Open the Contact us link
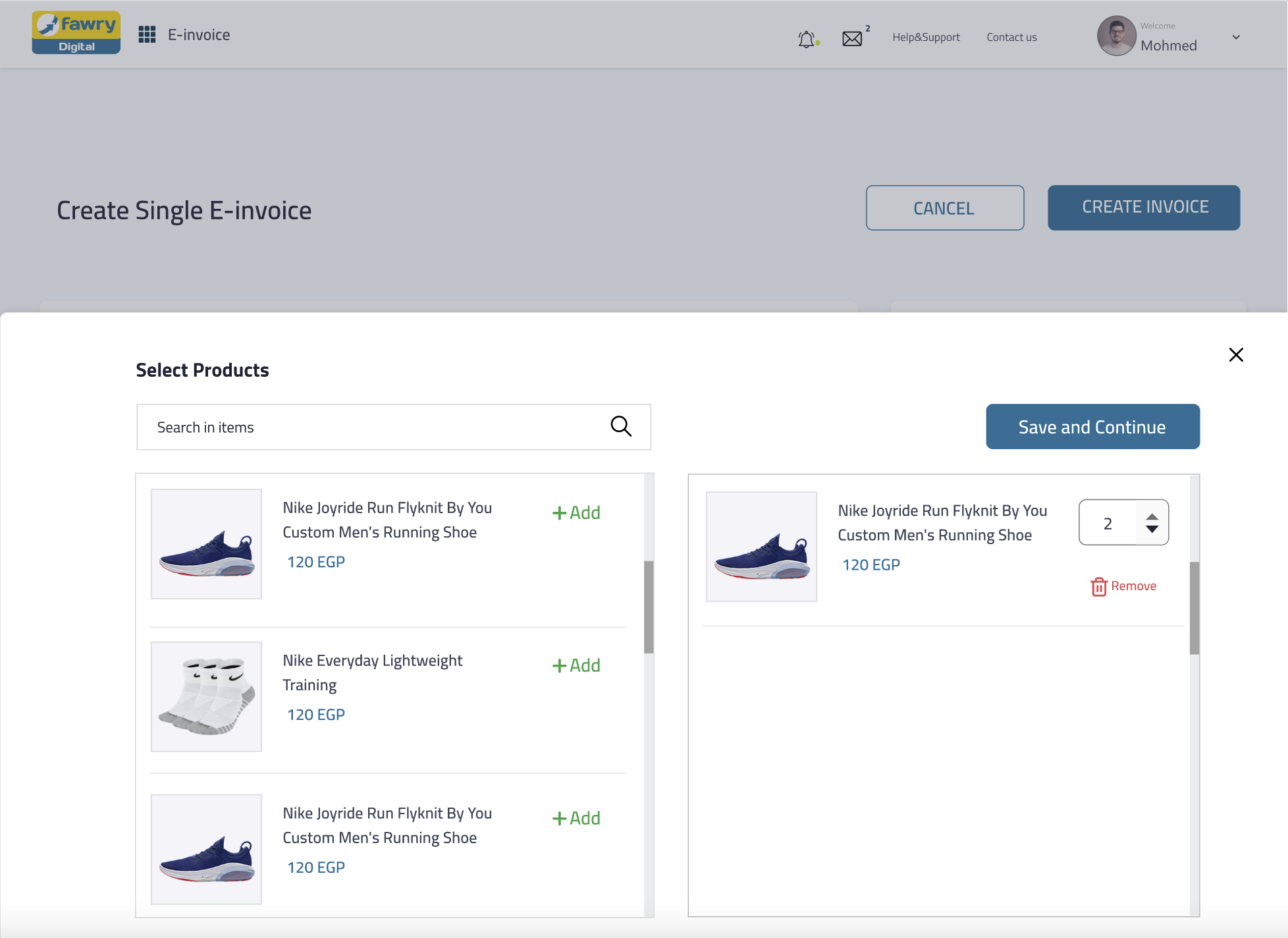Image resolution: width=1288 pixels, height=938 pixels. pyautogui.click(x=1011, y=37)
